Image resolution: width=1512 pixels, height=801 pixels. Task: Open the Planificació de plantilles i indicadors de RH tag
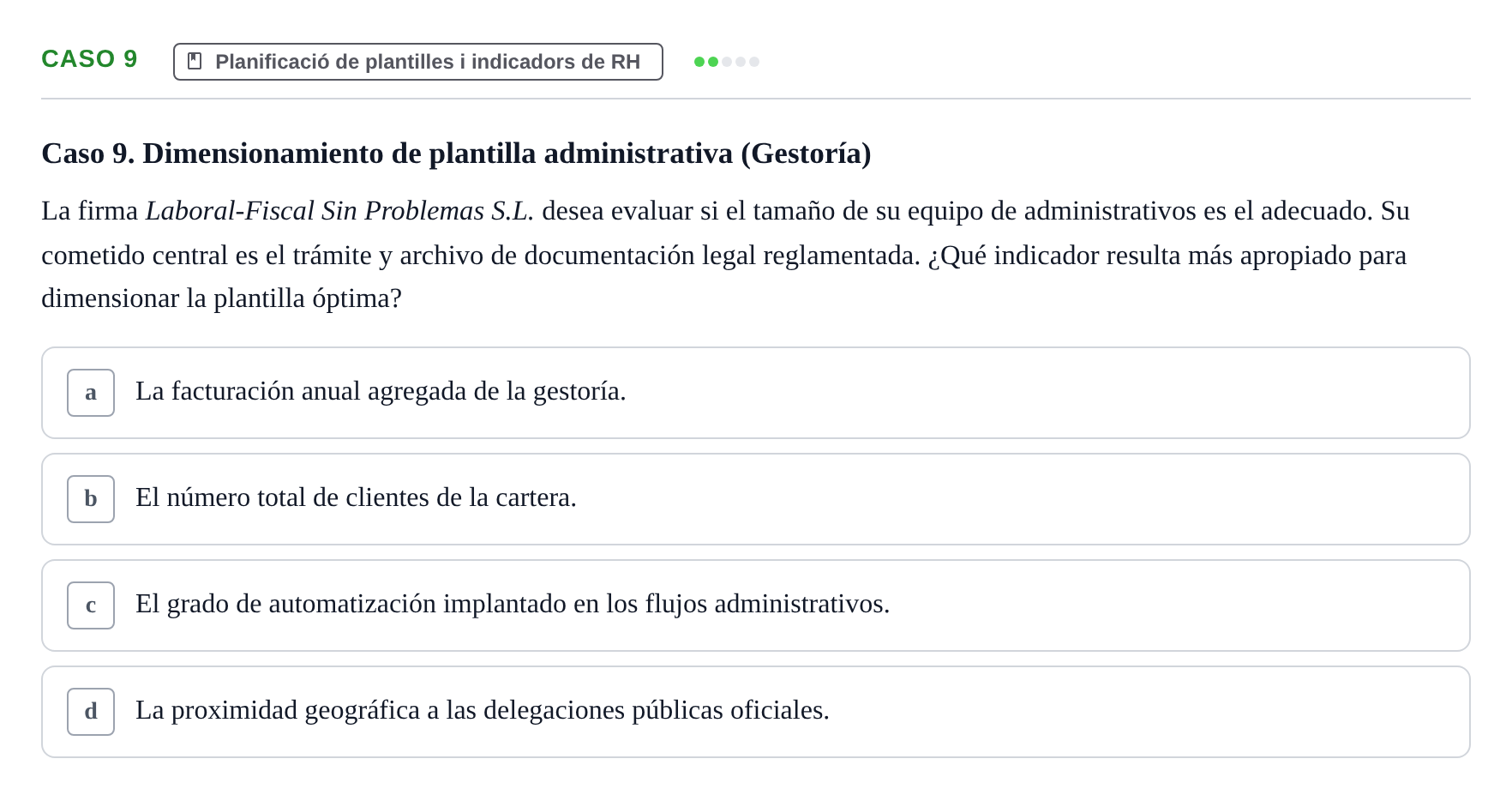418,62
